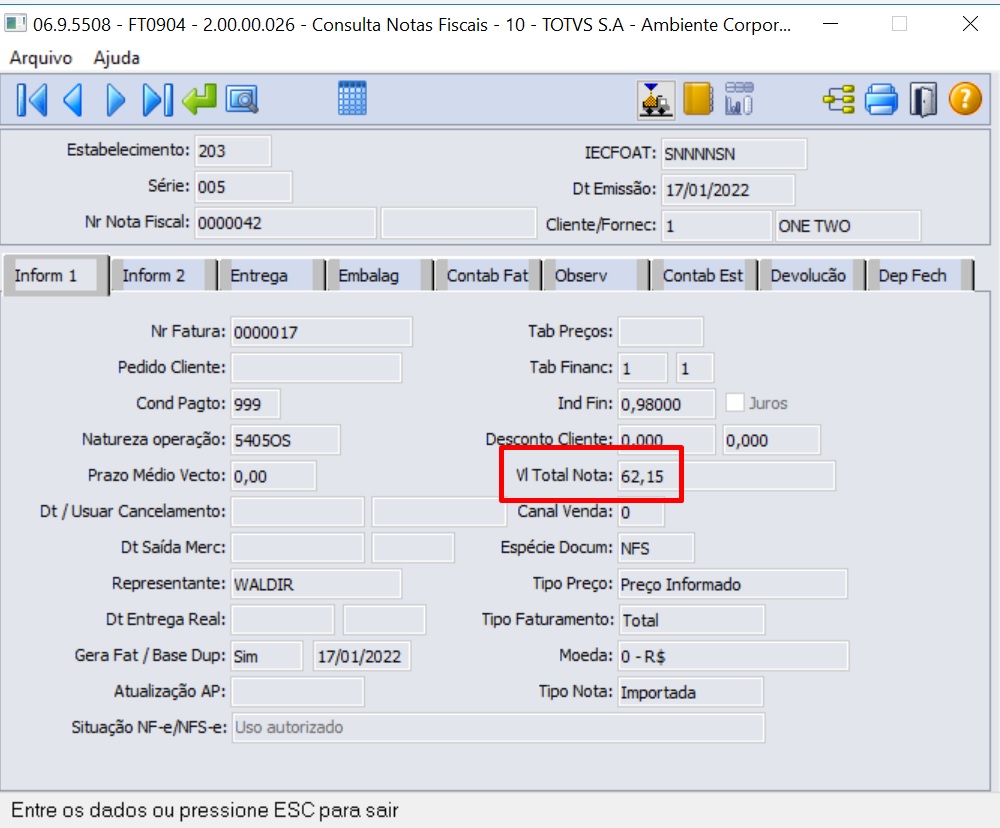Click the Série field with 005
The width and height of the screenshot is (1000, 828).
click(243, 187)
